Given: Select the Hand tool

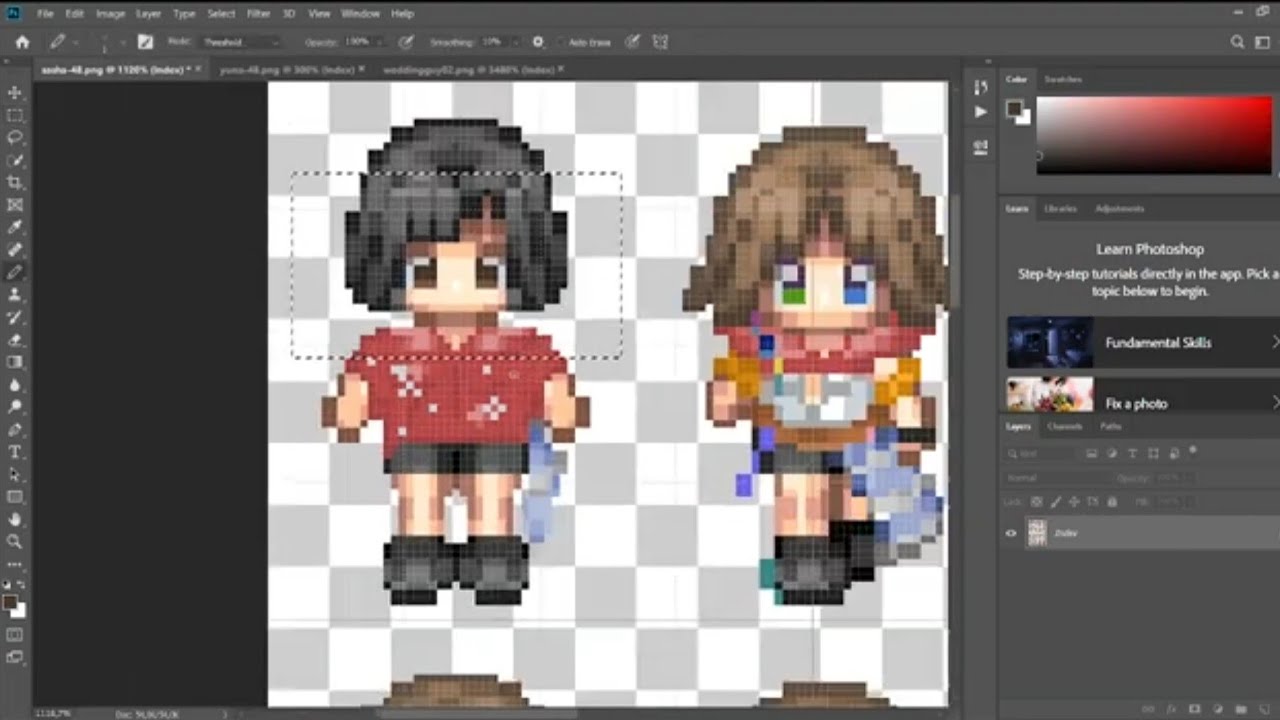Looking at the screenshot, I should [x=15, y=519].
